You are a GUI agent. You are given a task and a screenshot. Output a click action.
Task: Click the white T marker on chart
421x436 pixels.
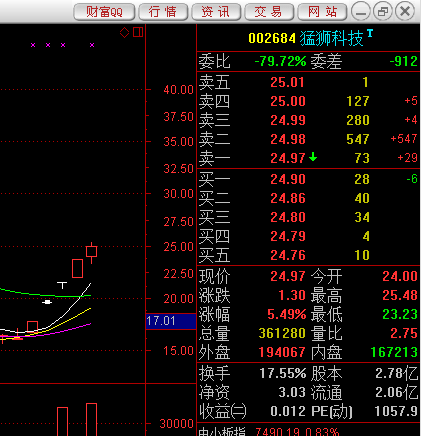62,285
